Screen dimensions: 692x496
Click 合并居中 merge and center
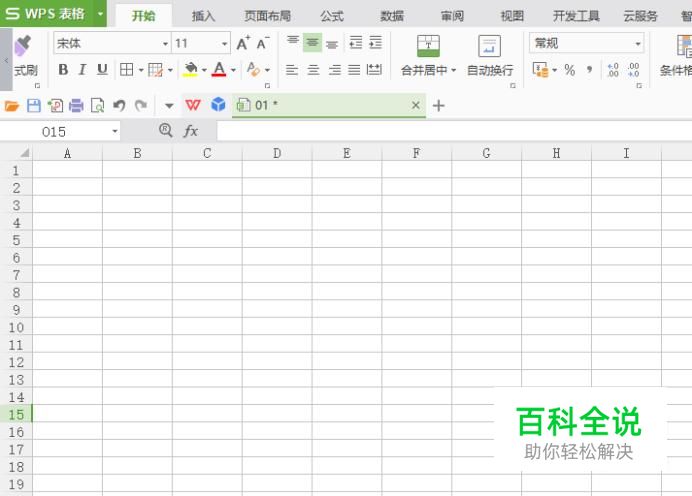click(x=428, y=56)
